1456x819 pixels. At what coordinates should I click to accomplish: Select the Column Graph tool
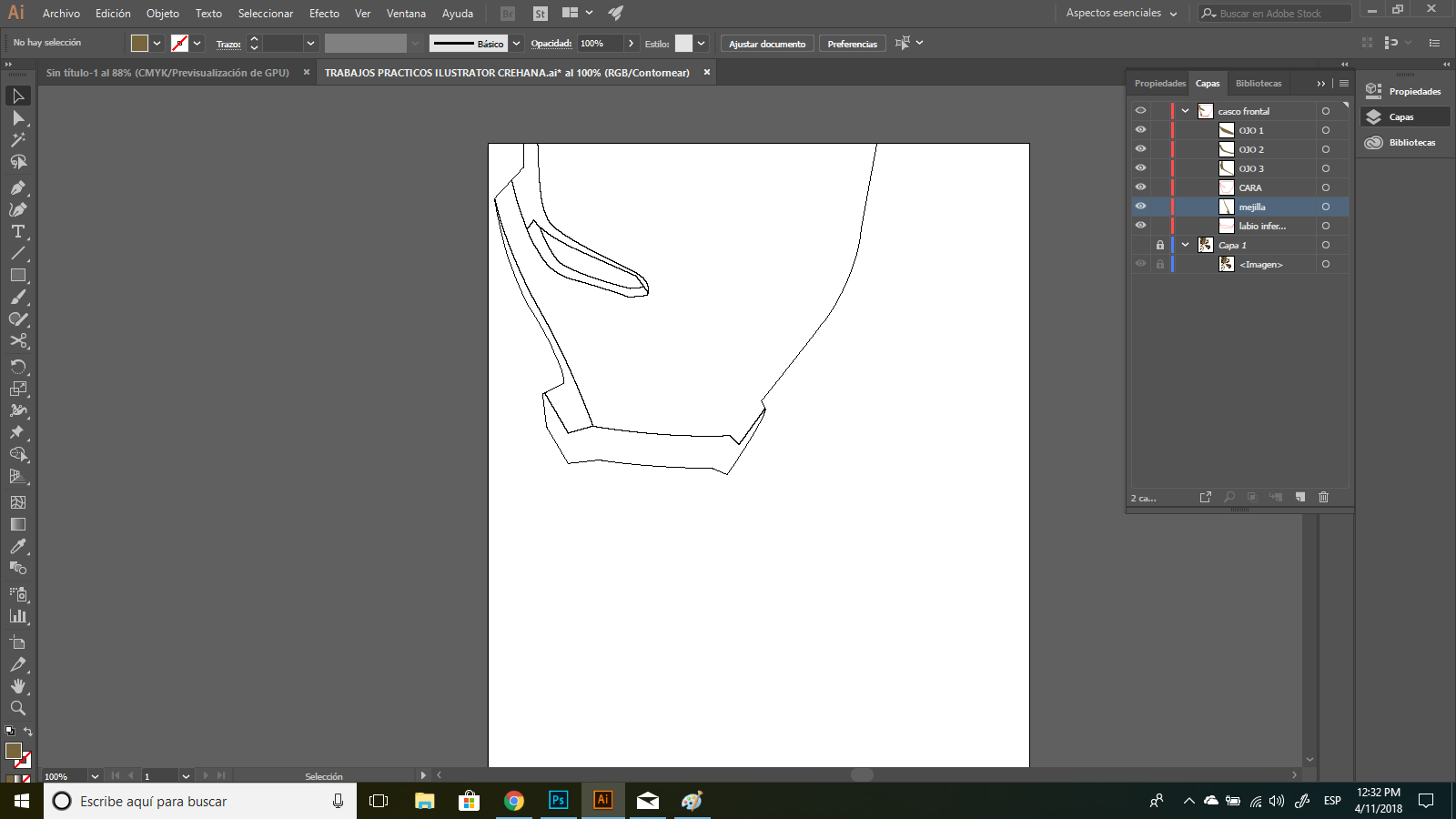17,616
